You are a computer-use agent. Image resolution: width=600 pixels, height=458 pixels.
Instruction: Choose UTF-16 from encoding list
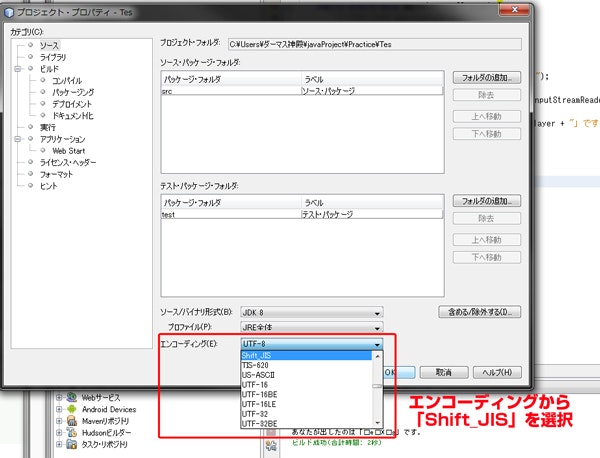pos(306,385)
